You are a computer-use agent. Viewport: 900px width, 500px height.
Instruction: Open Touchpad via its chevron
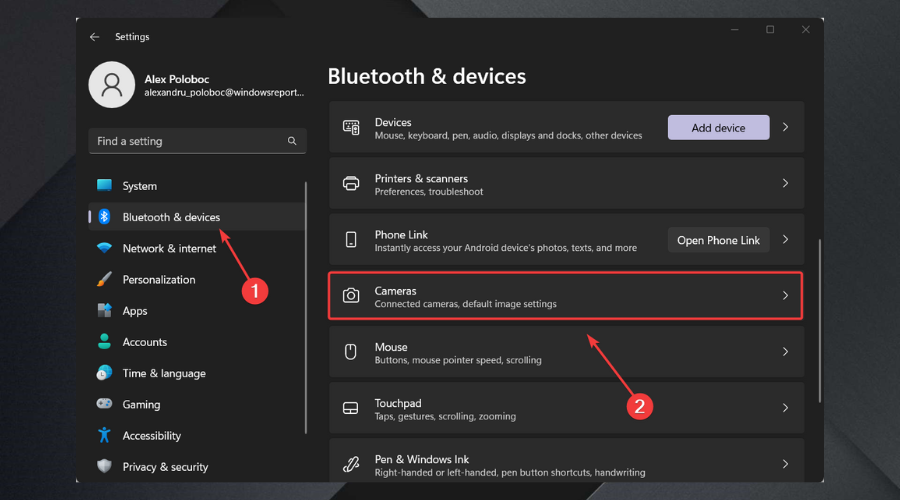785,408
